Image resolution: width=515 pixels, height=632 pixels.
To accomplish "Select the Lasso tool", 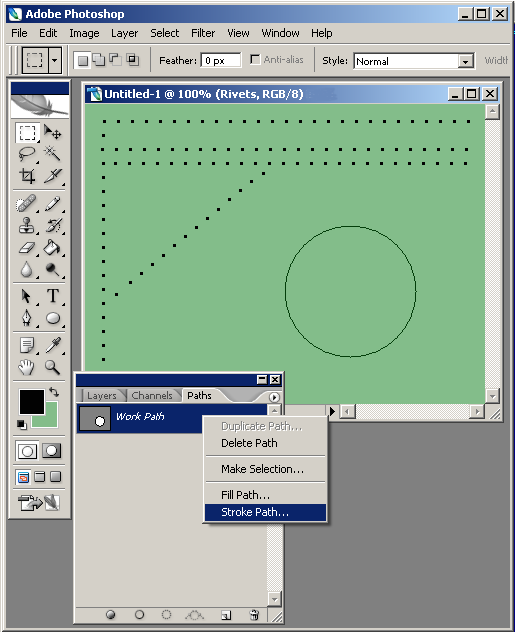I will (27, 154).
